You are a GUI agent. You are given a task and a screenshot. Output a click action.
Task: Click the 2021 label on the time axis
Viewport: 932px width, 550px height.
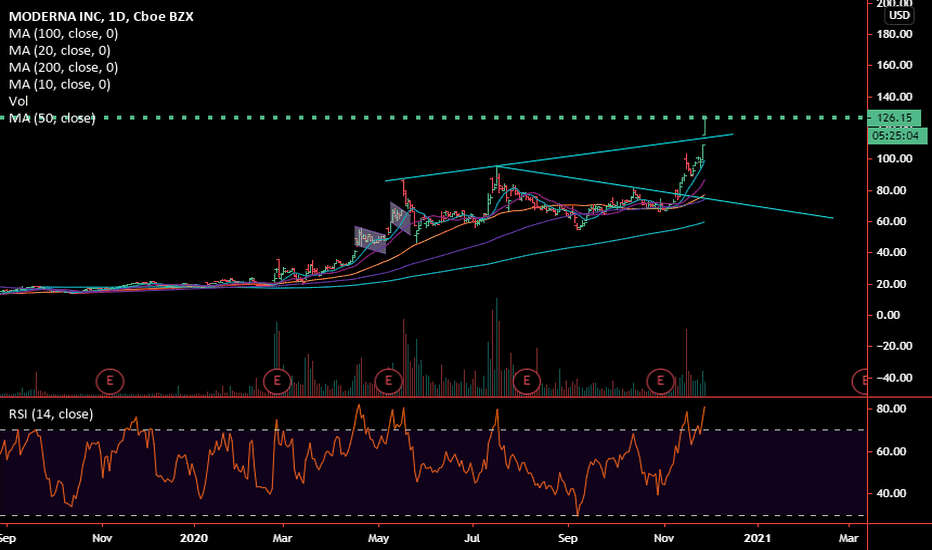pyautogui.click(x=757, y=538)
